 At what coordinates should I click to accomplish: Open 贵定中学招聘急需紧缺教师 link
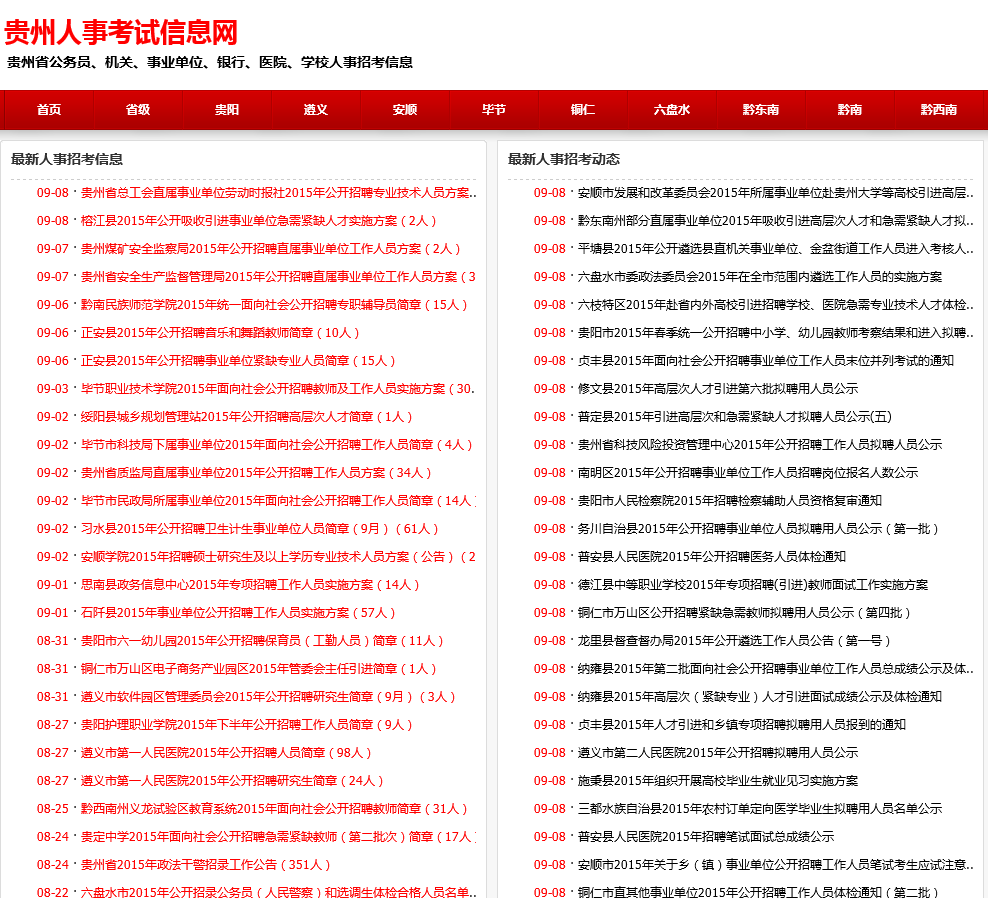pos(278,837)
